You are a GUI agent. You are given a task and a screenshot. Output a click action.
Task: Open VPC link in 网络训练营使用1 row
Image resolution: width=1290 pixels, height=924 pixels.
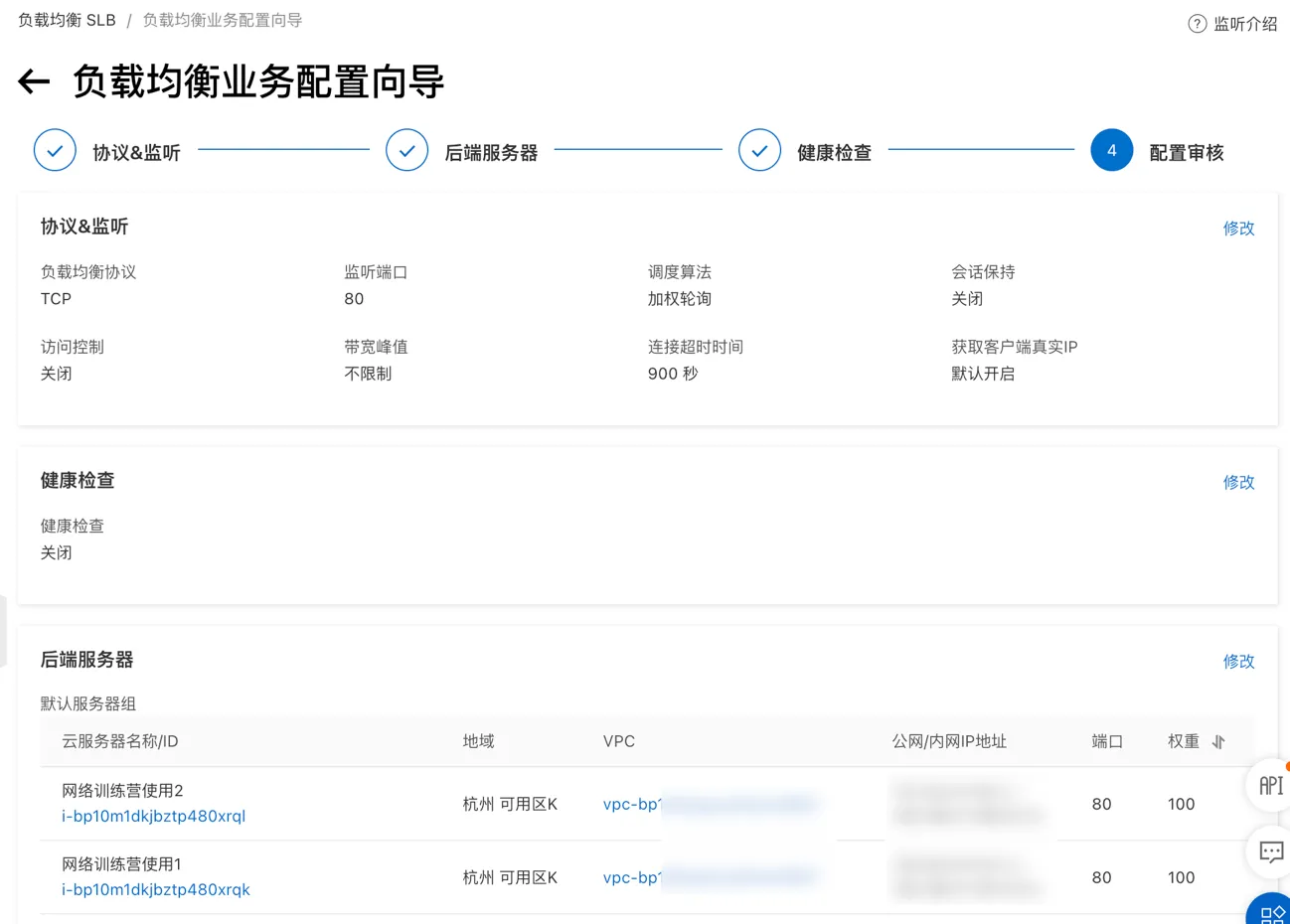(x=710, y=877)
